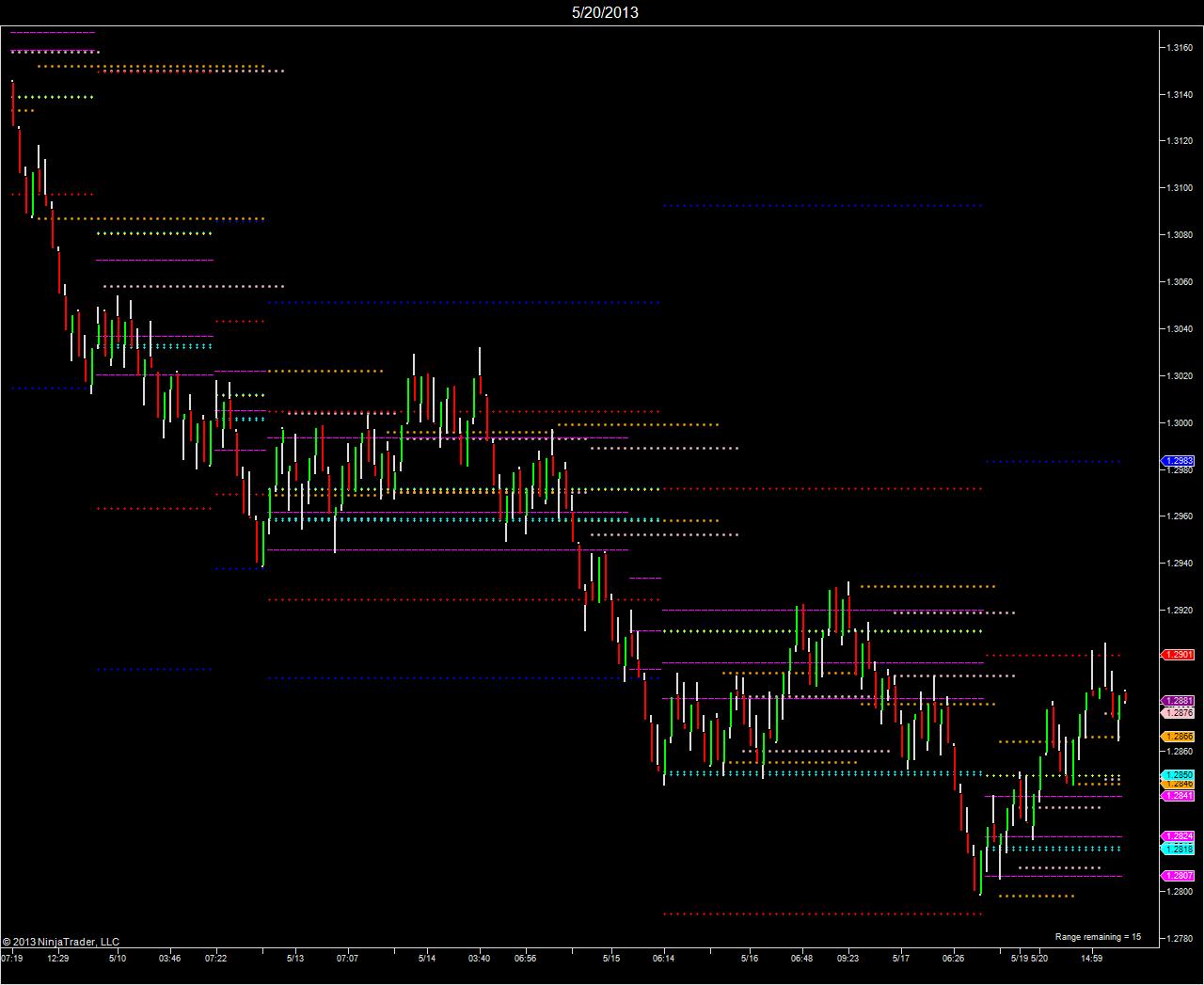Click the 1.2800 price axis label
Image resolution: width=1204 pixels, height=985 pixels.
pos(1180,892)
